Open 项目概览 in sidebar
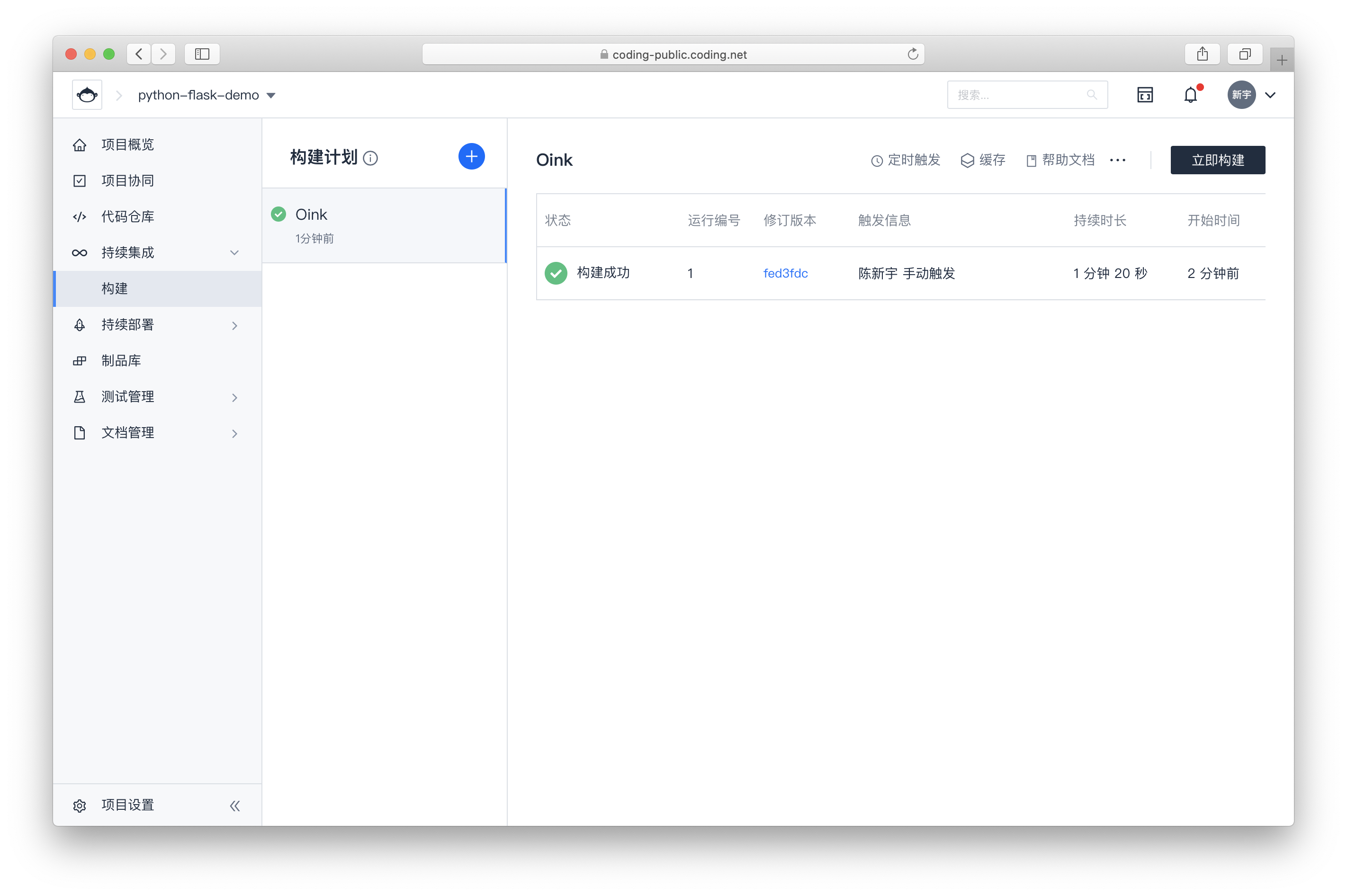The image size is (1347, 896). [127, 144]
